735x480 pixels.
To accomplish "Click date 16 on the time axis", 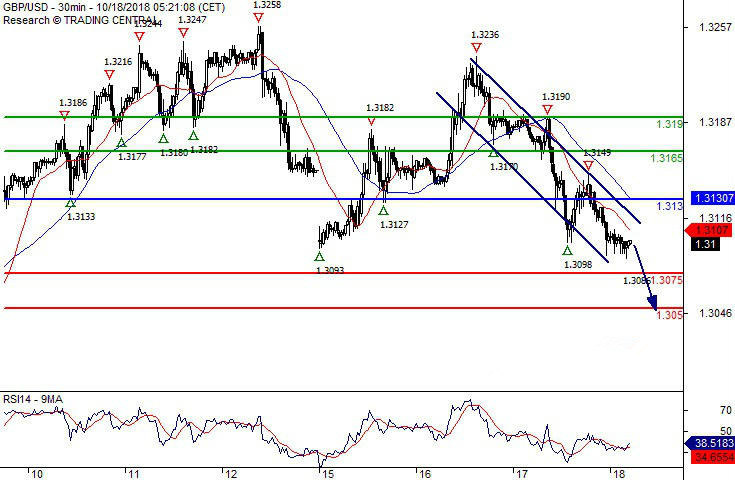I will (425, 474).
